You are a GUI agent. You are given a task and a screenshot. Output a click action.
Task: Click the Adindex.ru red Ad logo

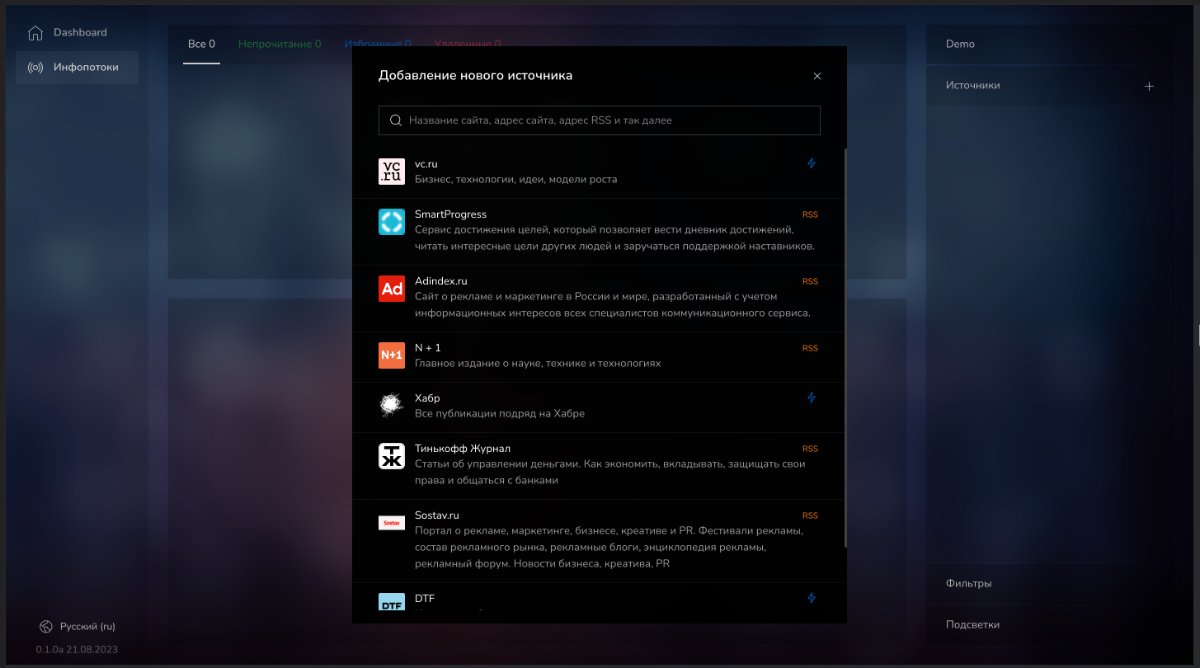(391, 288)
